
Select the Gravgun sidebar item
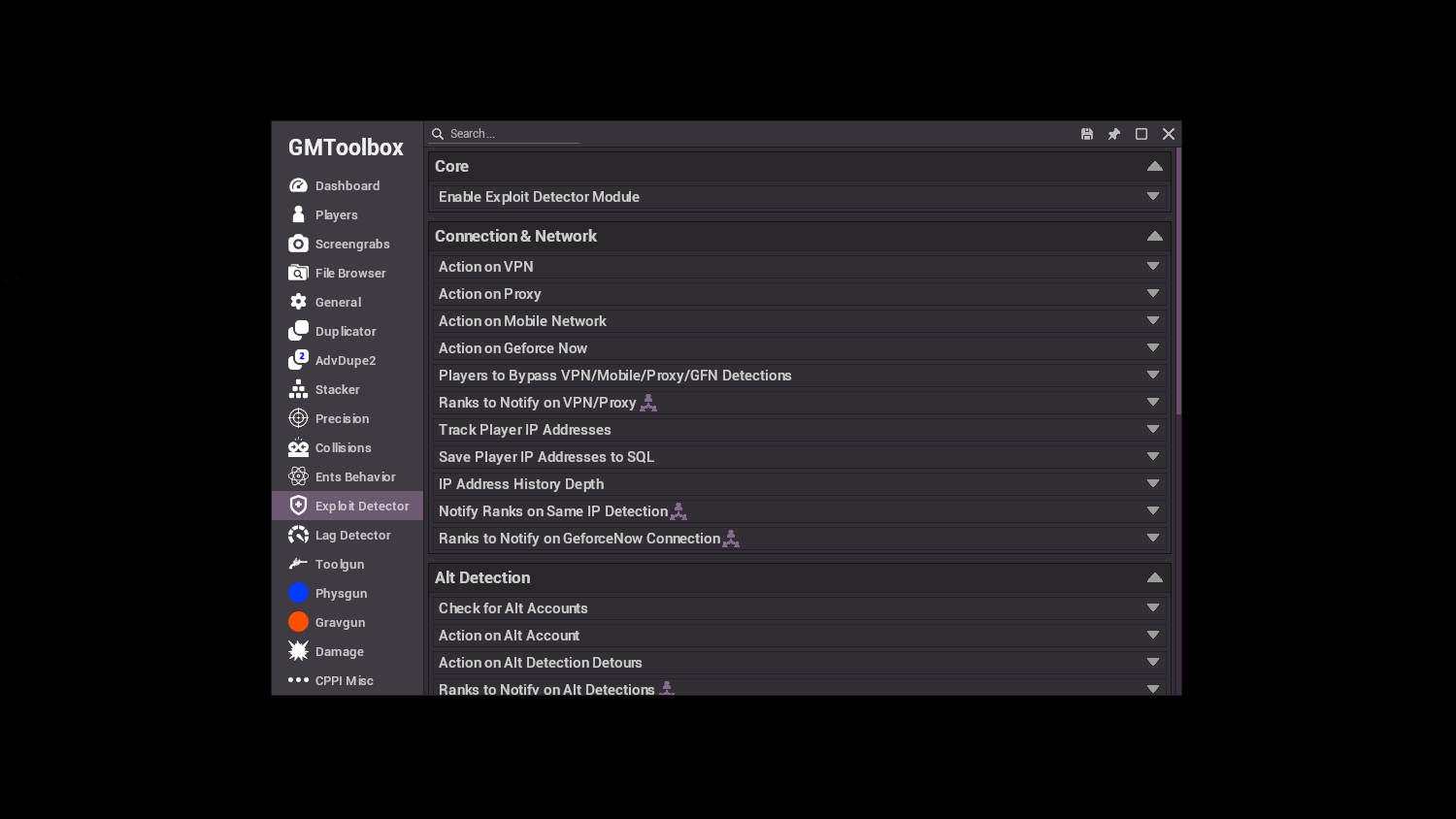coord(347,622)
